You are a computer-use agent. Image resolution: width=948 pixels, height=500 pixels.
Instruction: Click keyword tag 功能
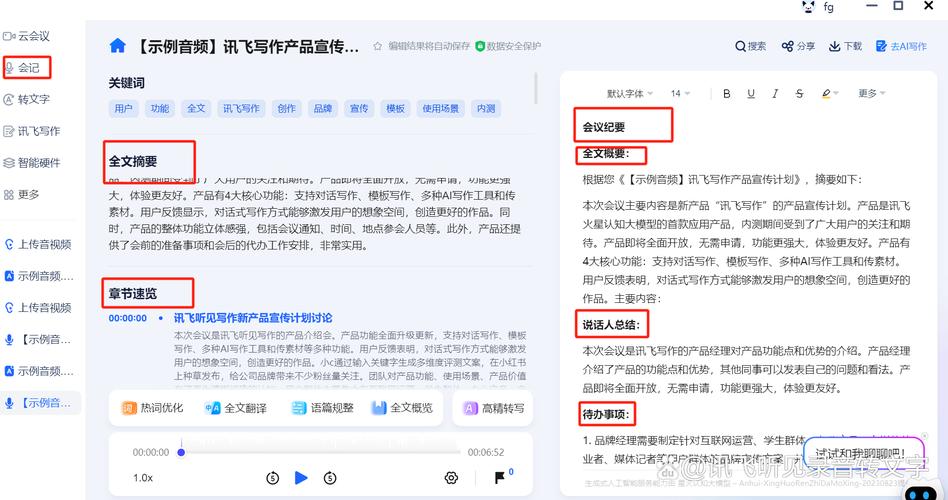click(160, 109)
